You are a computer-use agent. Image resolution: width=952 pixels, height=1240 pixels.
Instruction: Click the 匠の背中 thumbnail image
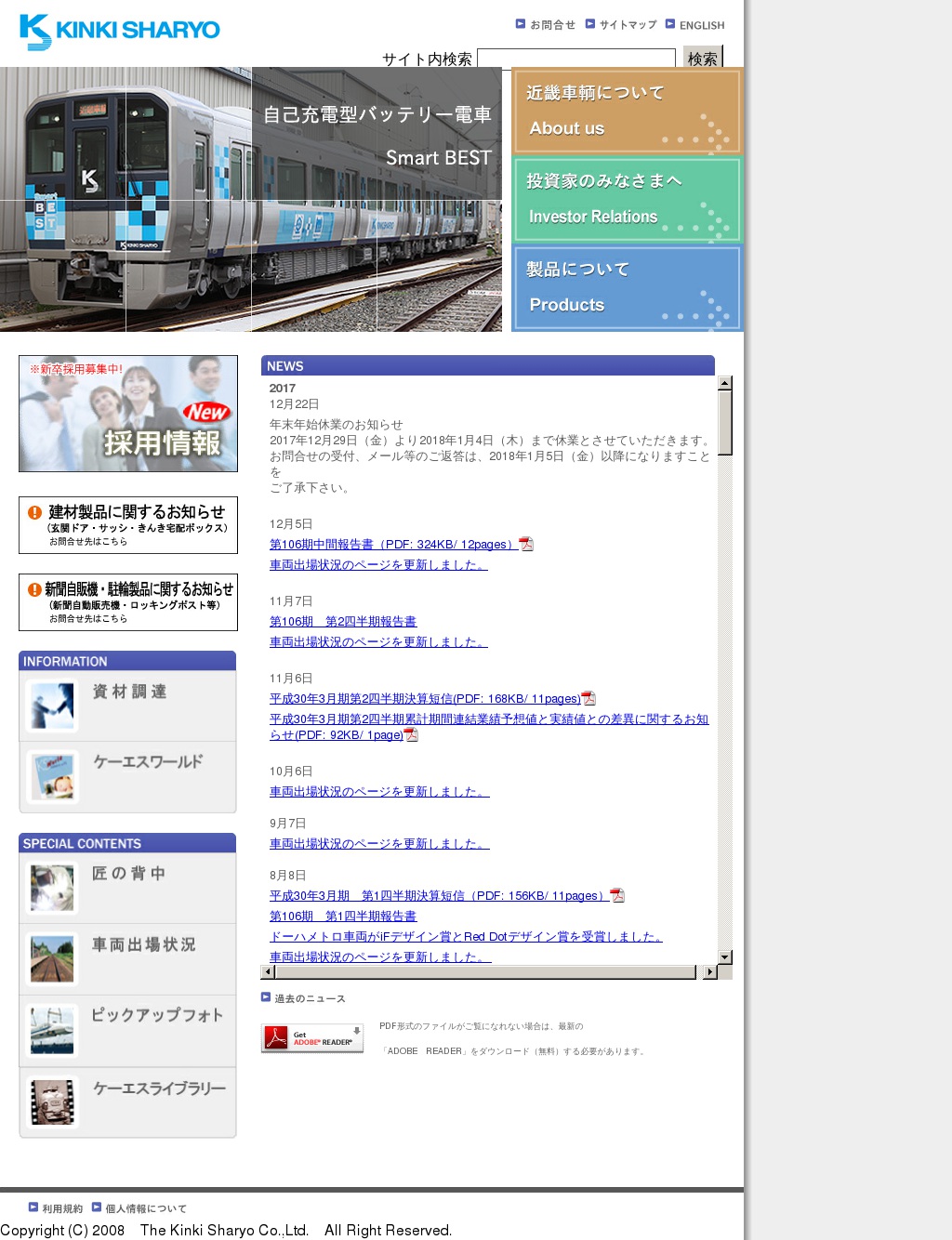[52, 888]
